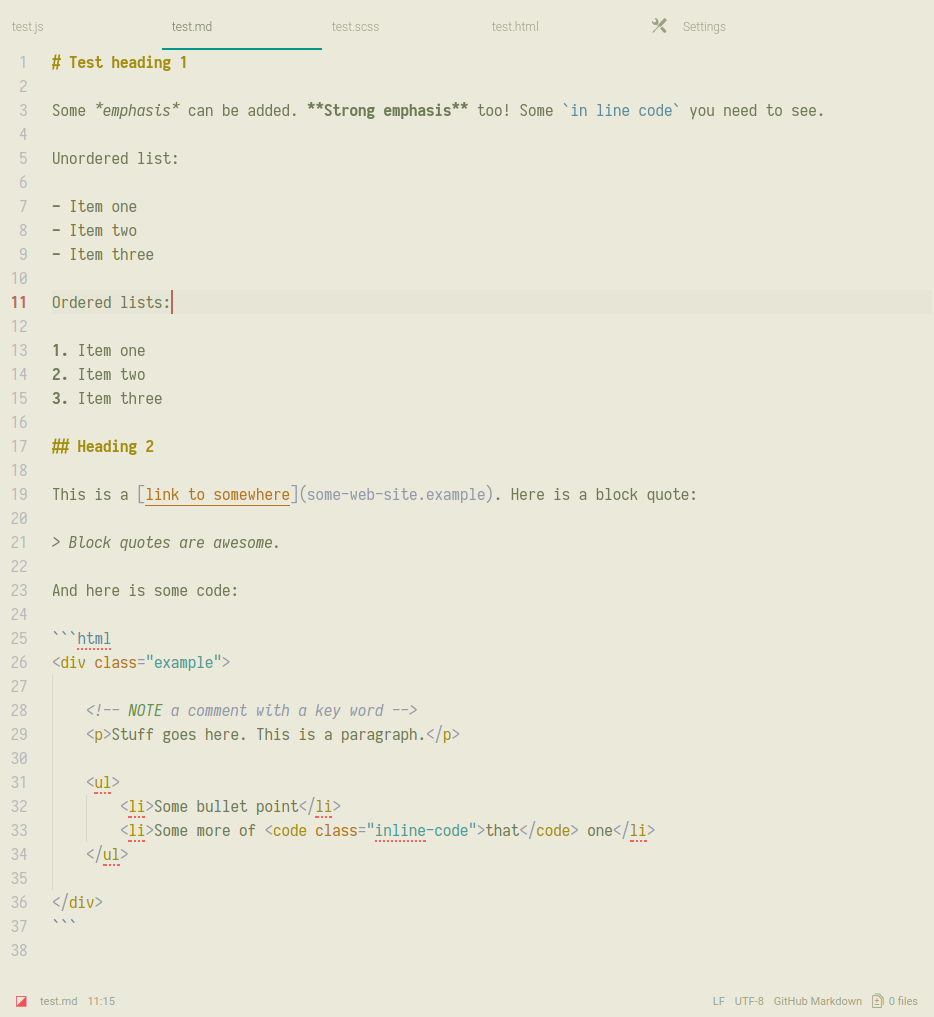Click the '**Strong emphasis**' text

click(387, 110)
